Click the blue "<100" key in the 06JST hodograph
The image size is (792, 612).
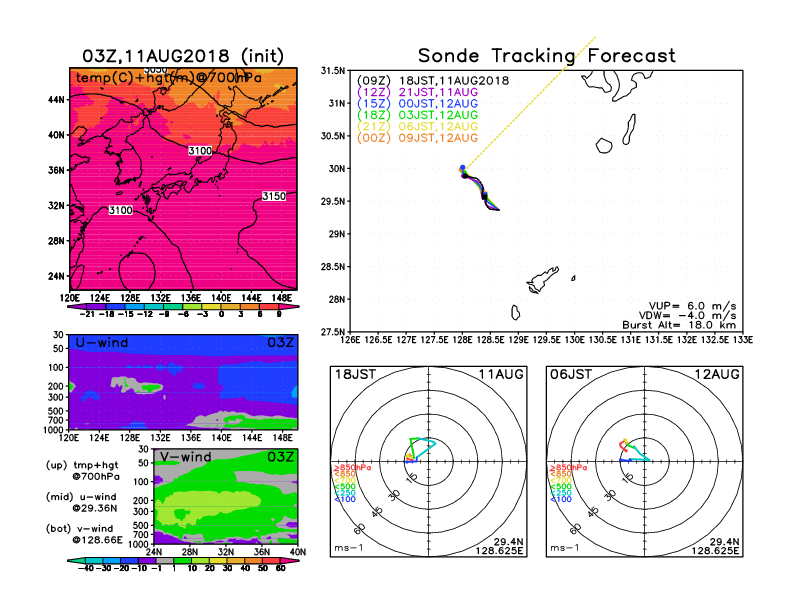(561, 499)
